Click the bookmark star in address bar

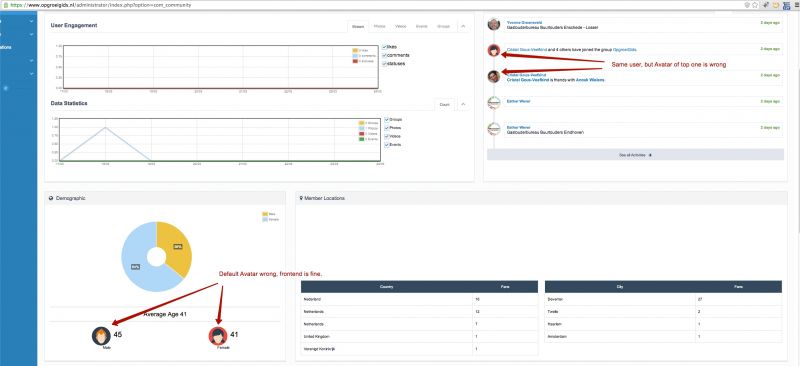pyautogui.click(x=754, y=5)
